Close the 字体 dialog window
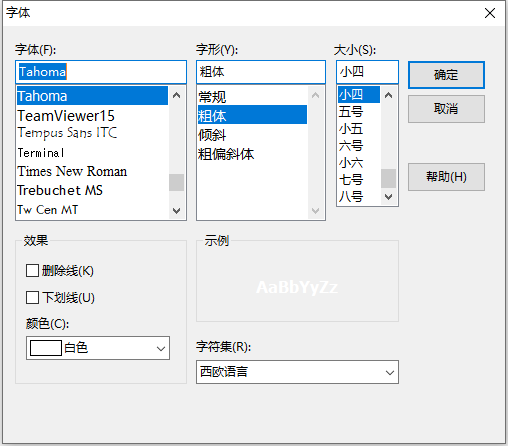Image resolution: width=508 pixels, height=446 pixels. pos(490,13)
